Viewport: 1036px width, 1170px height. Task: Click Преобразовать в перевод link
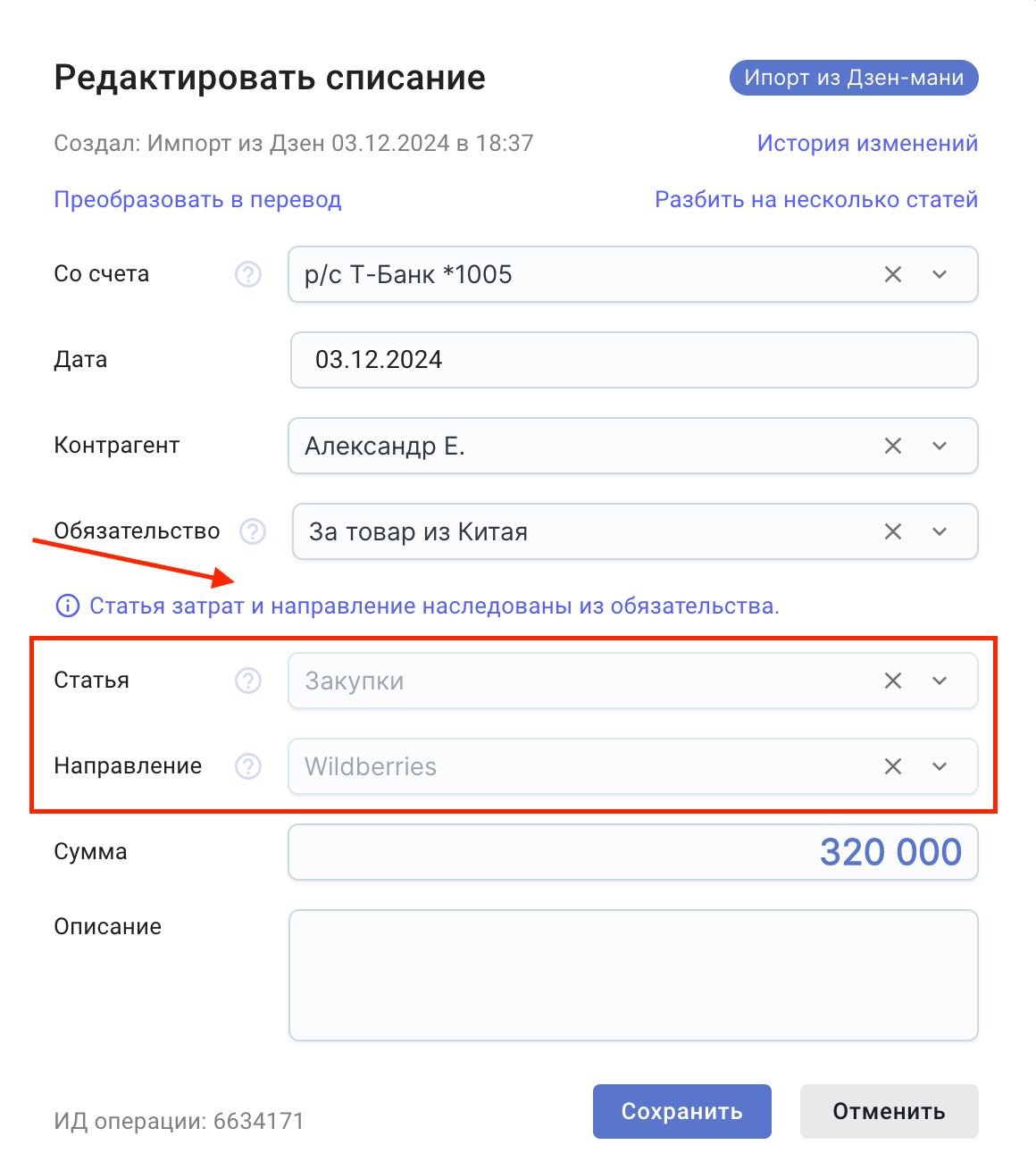197,199
